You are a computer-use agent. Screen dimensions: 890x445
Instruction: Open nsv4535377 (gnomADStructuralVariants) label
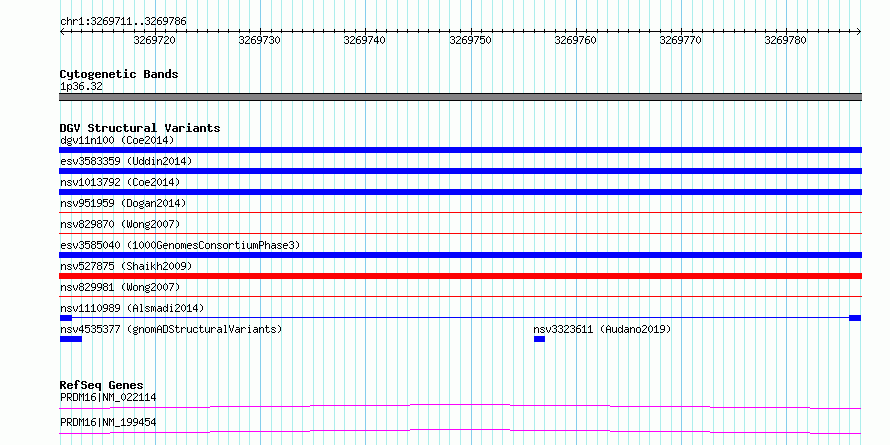point(171,329)
